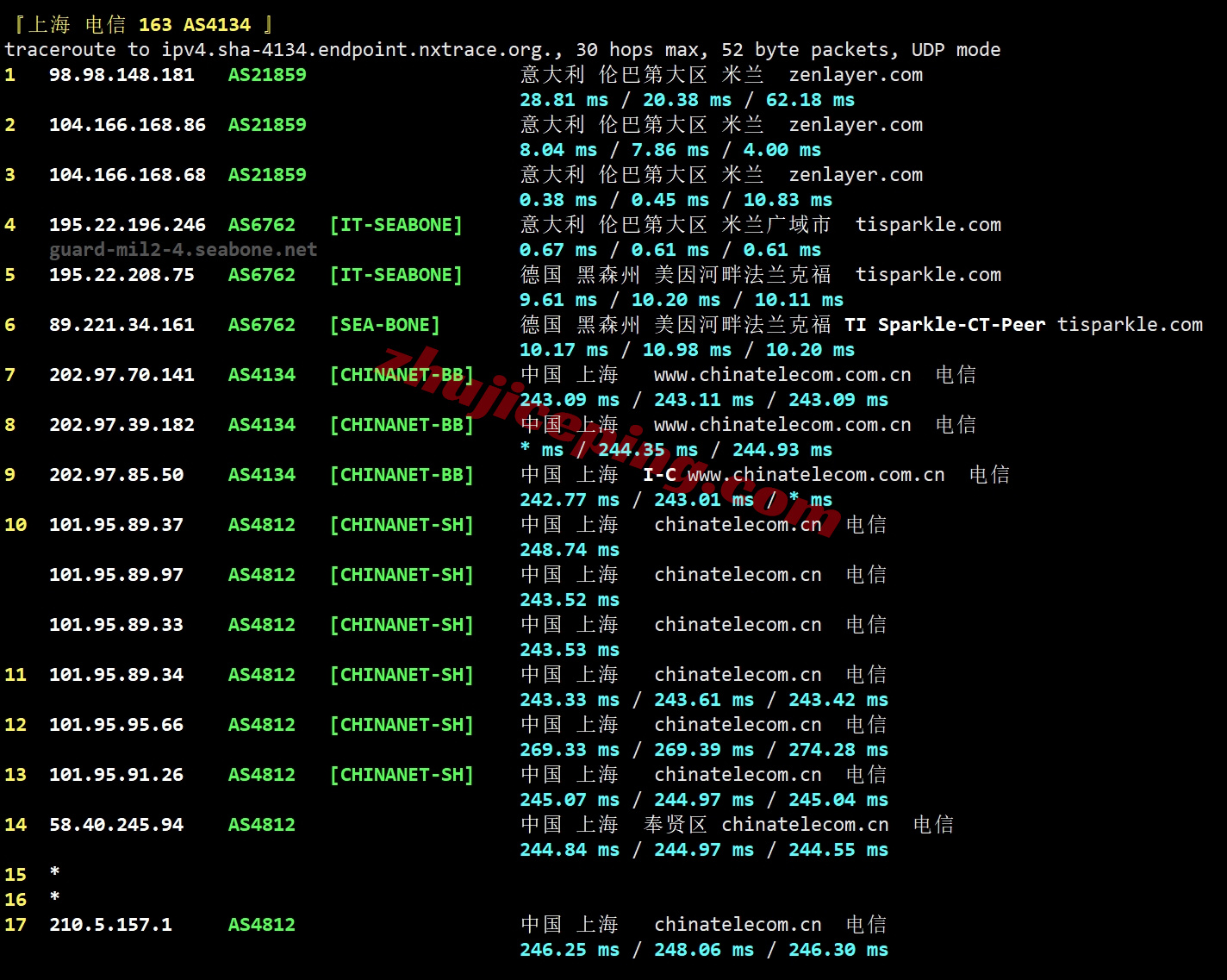Select tisparkle.com on the 195.22.196.246 row
Screen dimensions: 1227x980
(x=928, y=225)
